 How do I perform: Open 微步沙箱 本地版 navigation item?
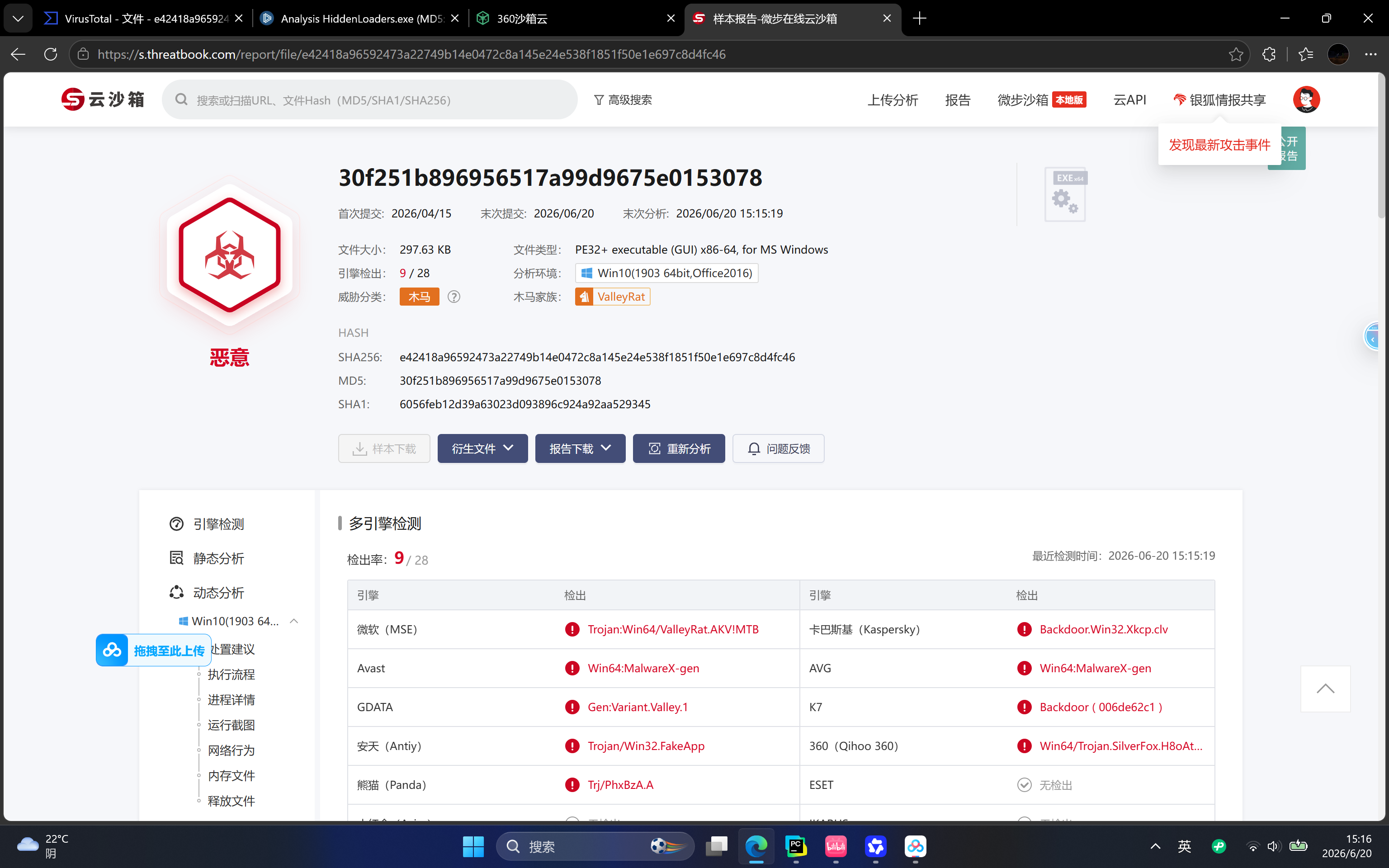point(1041,100)
